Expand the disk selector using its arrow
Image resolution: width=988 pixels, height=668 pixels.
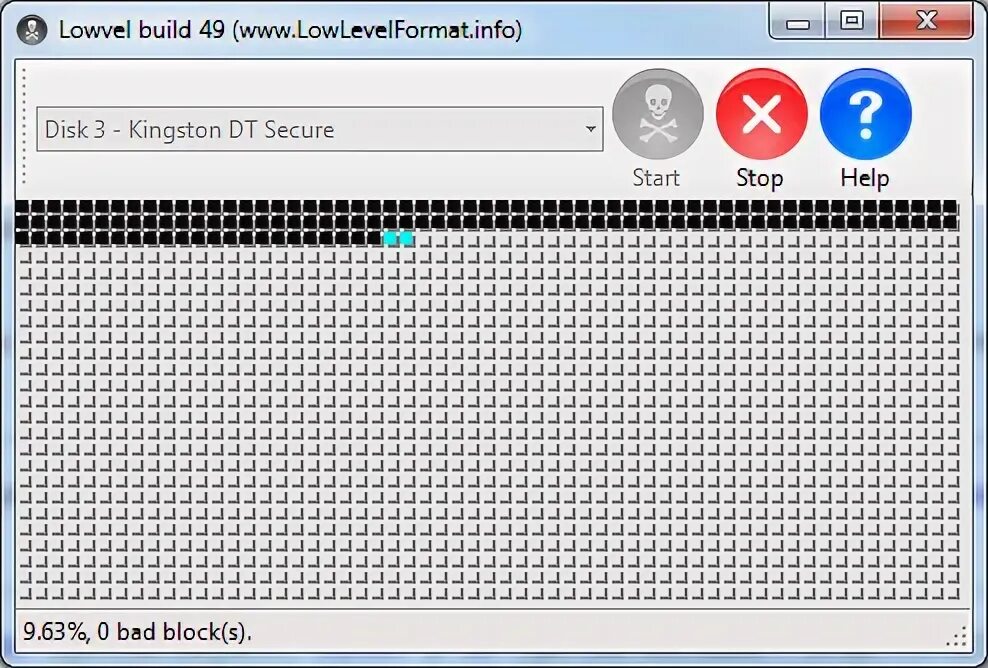point(590,129)
